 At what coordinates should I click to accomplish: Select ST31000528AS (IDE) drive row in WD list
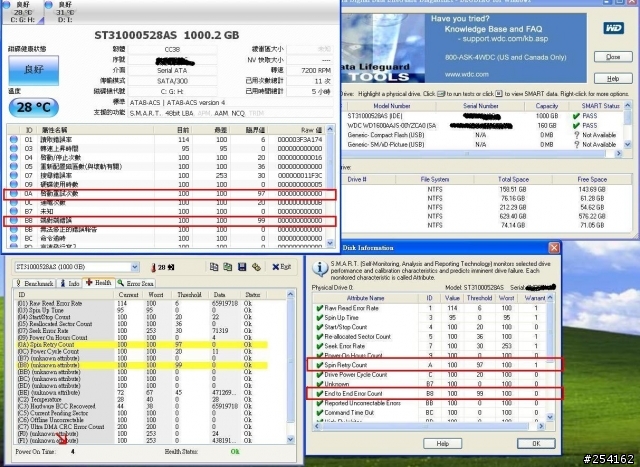483,116
